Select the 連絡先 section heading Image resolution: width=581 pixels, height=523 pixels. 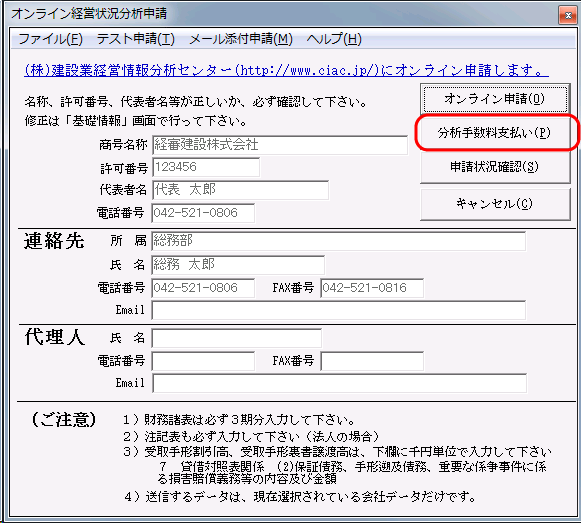(x=54, y=241)
